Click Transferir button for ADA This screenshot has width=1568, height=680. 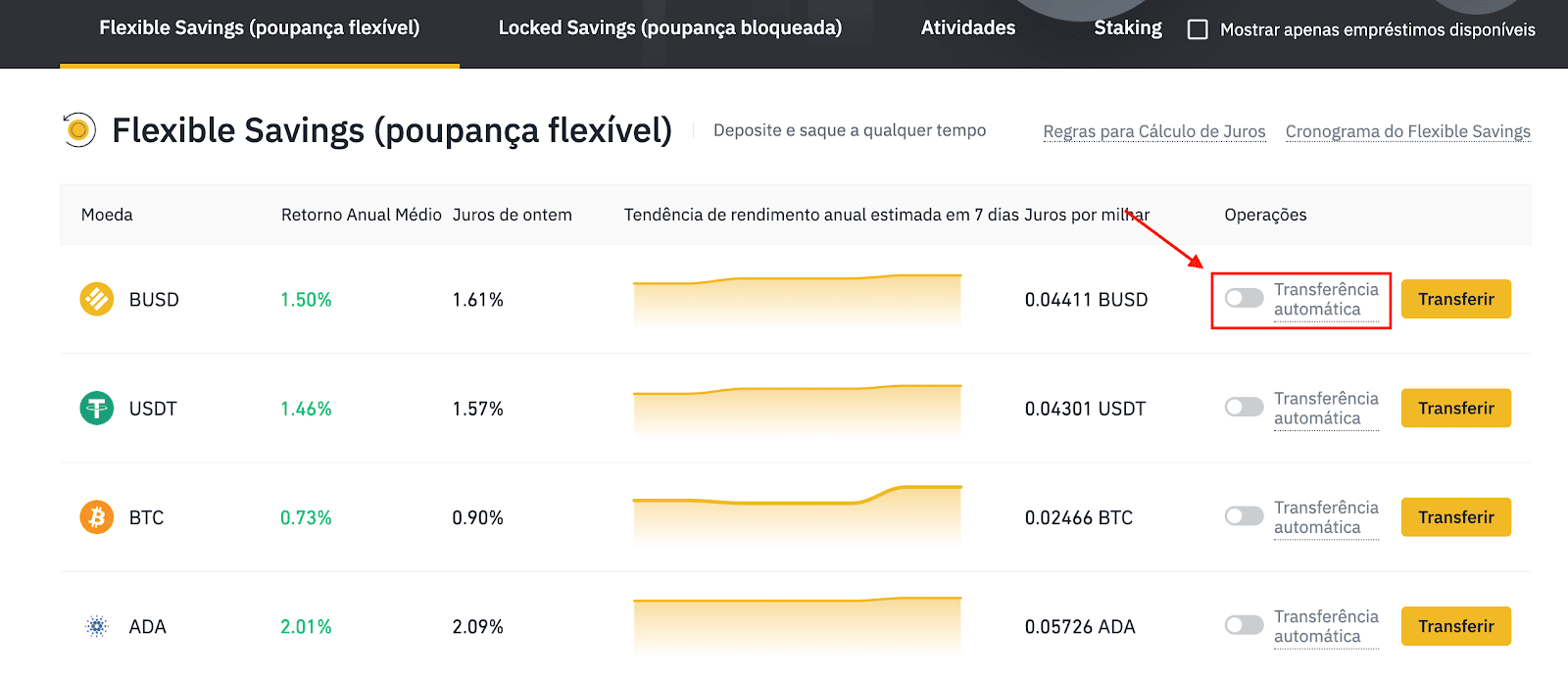pyautogui.click(x=1456, y=626)
